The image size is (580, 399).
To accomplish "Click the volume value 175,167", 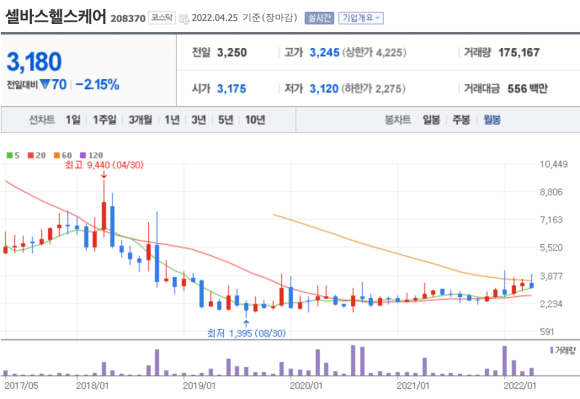I will pyautogui.click(x=519, y=53).
